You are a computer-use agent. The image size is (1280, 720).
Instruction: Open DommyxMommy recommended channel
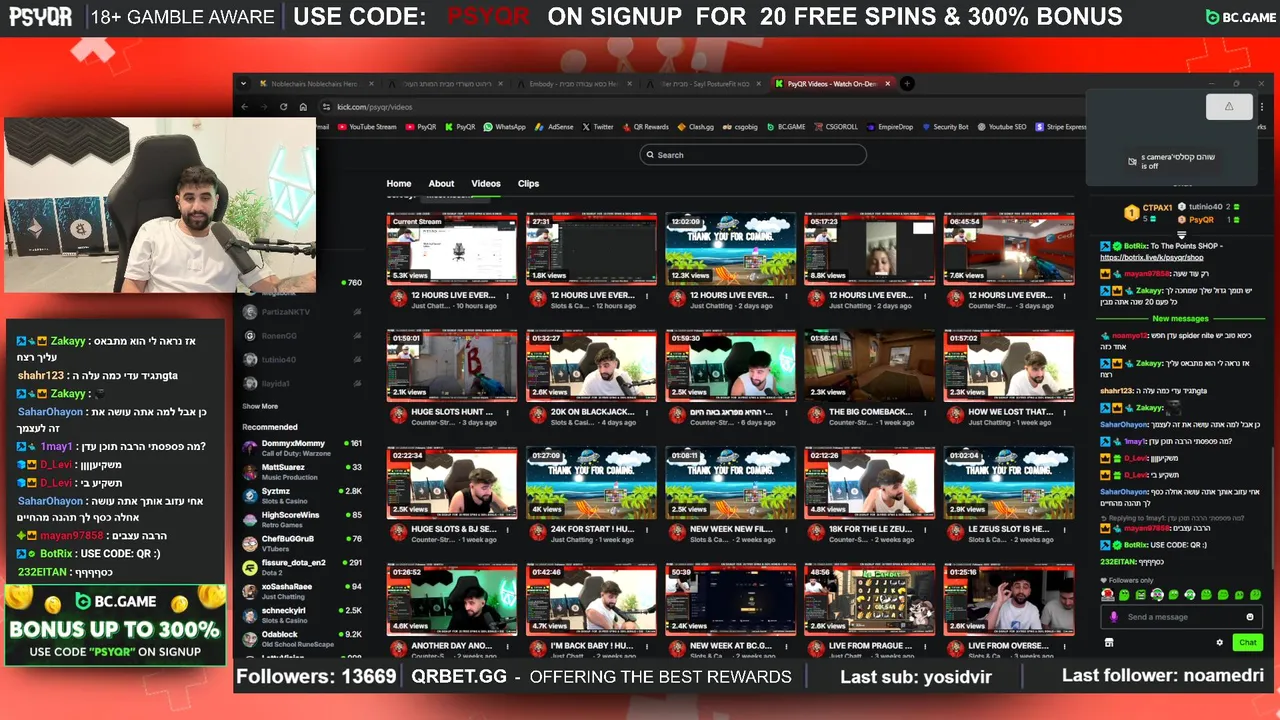[x=302, y=447]
